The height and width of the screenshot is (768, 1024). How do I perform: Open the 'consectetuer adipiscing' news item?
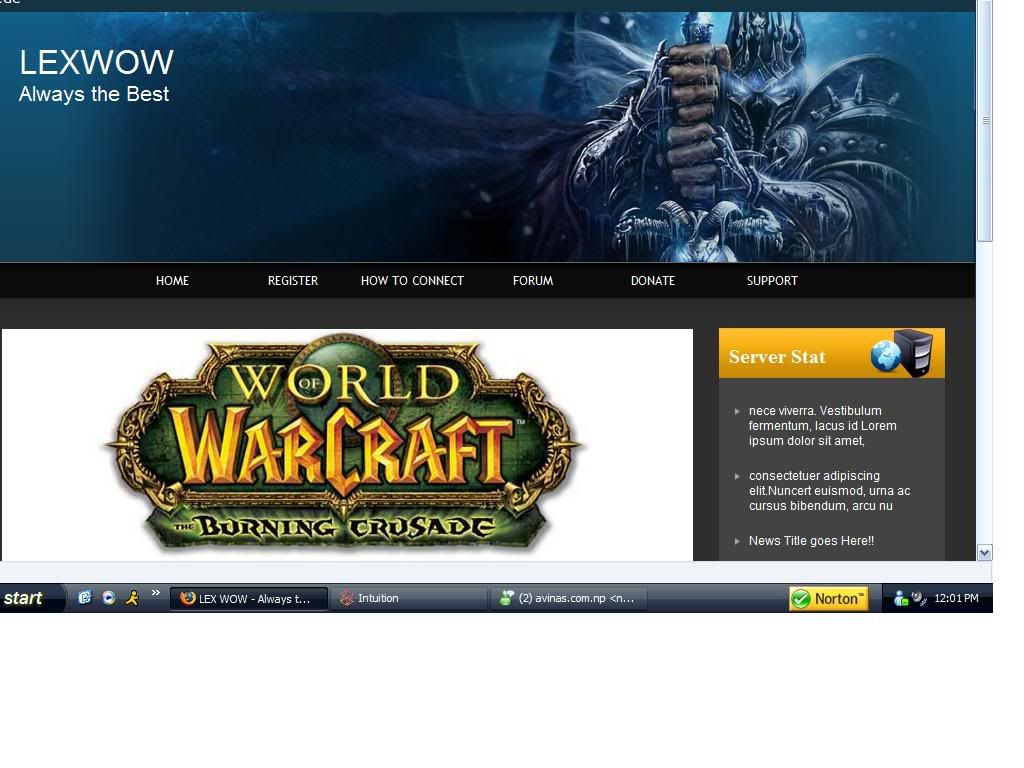[829, 491]
